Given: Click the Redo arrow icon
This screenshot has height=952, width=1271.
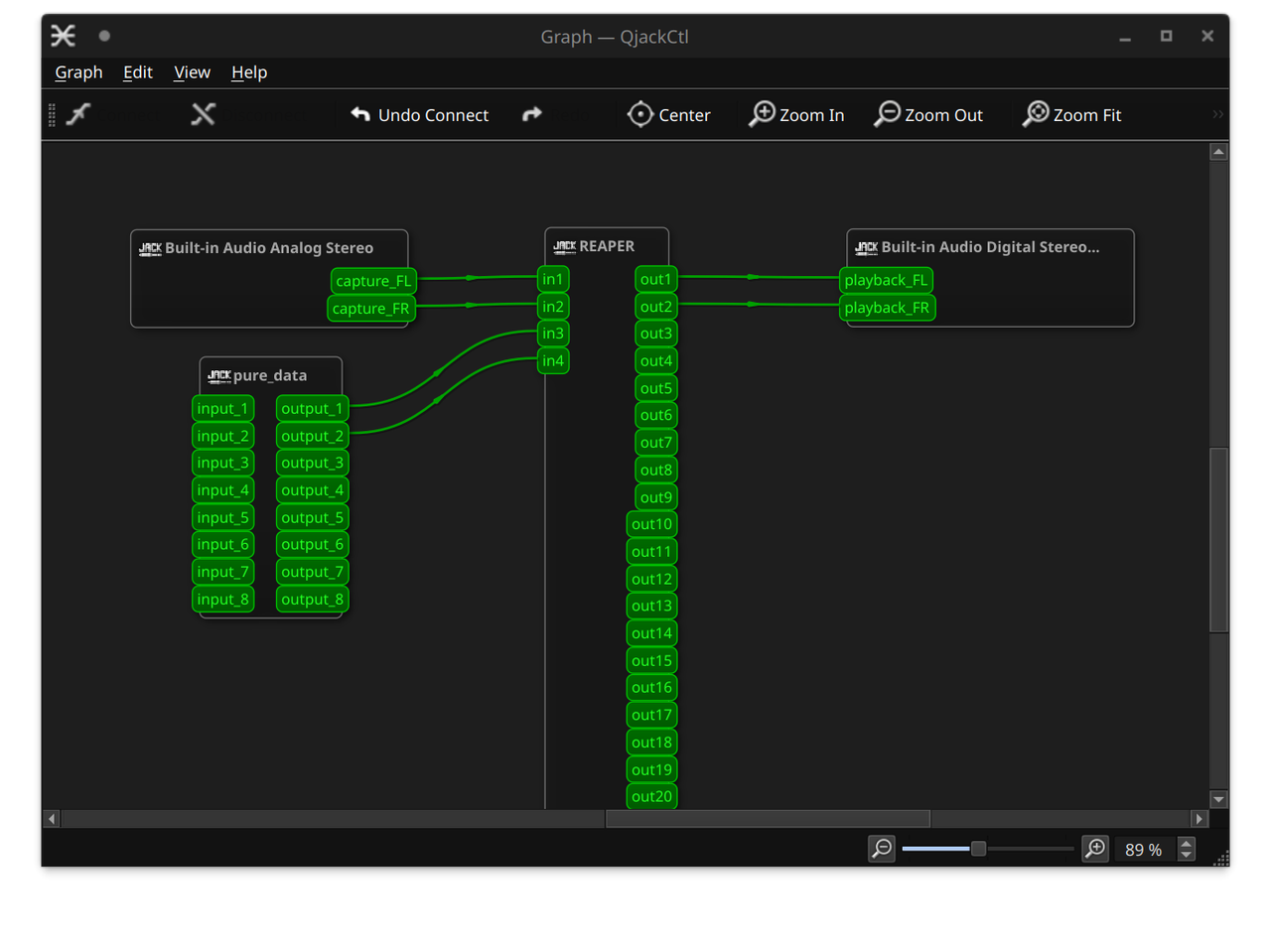Looking at the screenshot, I should tap(532, 114).
